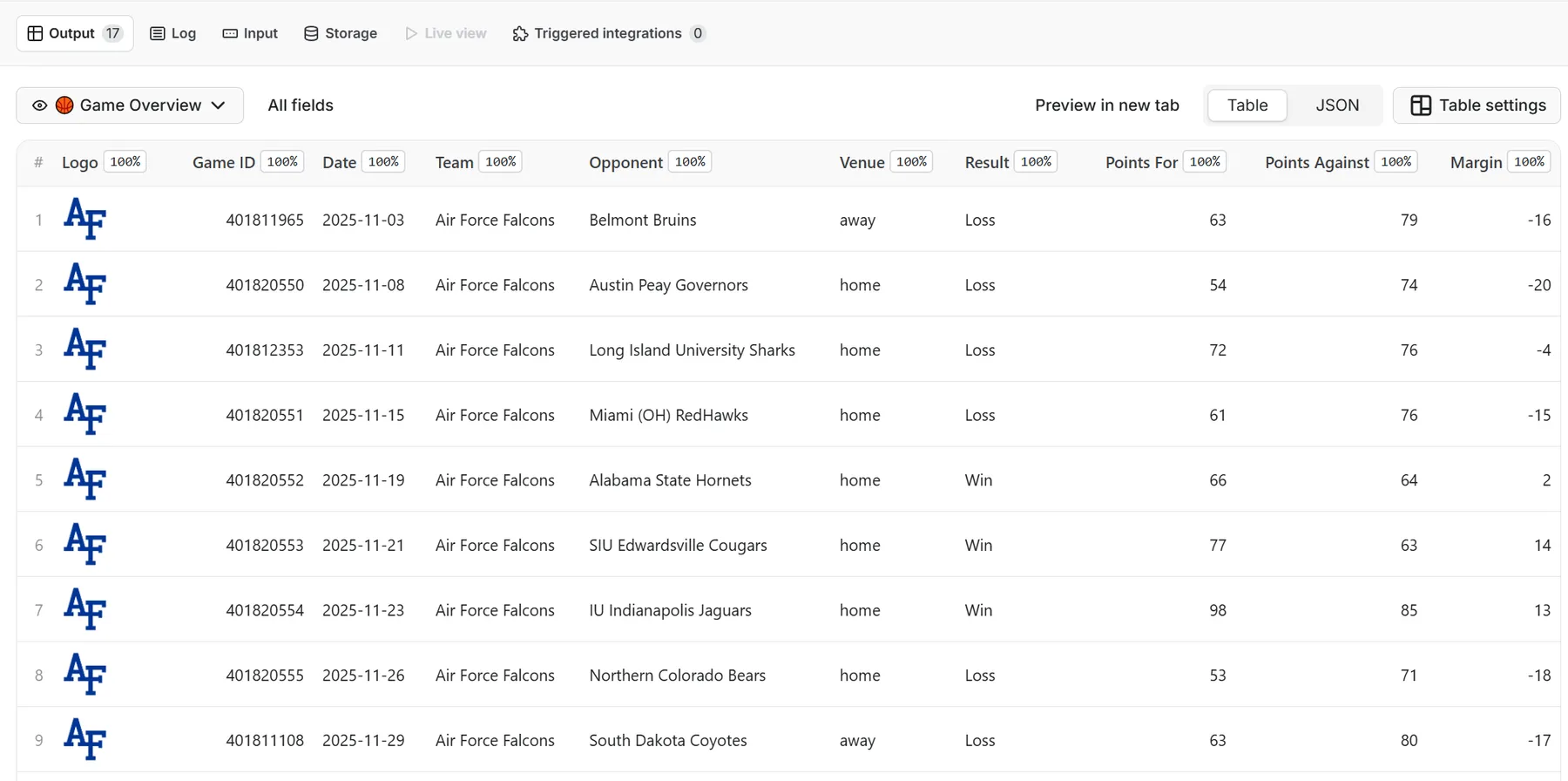Click the Air Force logo in row 2
Screen dimensions: 1568x781
click(85, 284)
